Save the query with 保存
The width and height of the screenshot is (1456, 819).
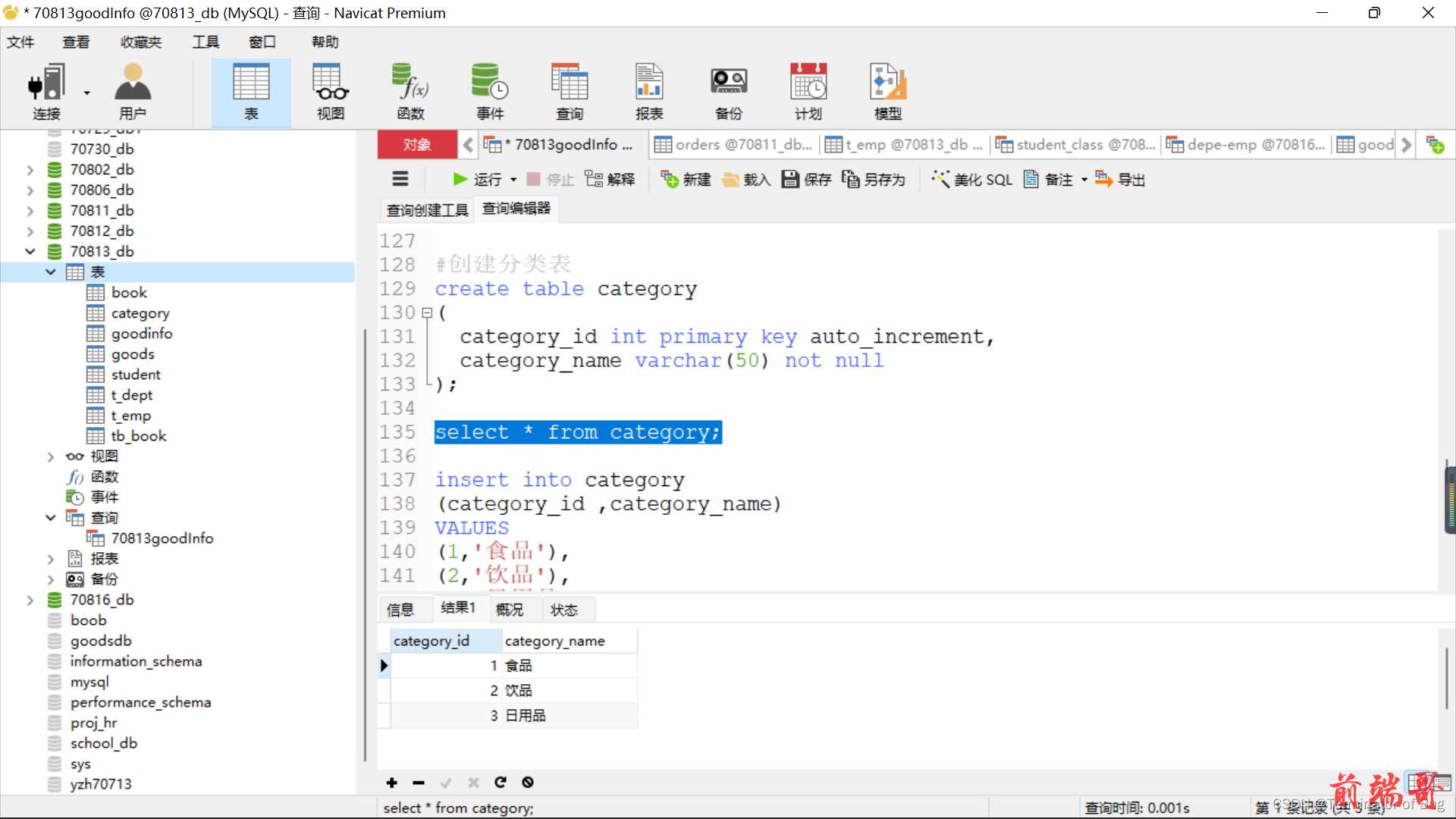point(806,179)
